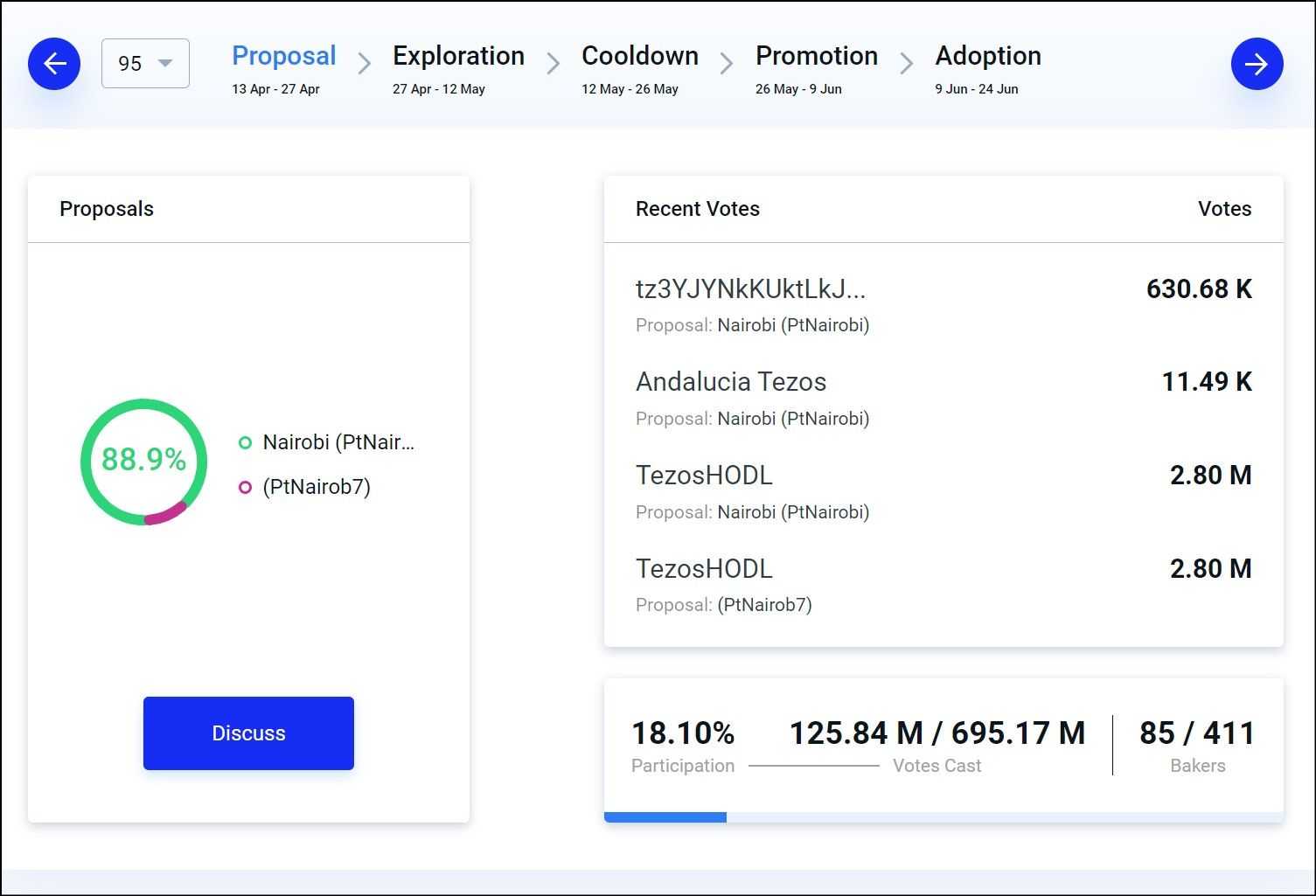Open the Cooldown stage
Viewport: 1316px width, 896px height.
point(639,56)
